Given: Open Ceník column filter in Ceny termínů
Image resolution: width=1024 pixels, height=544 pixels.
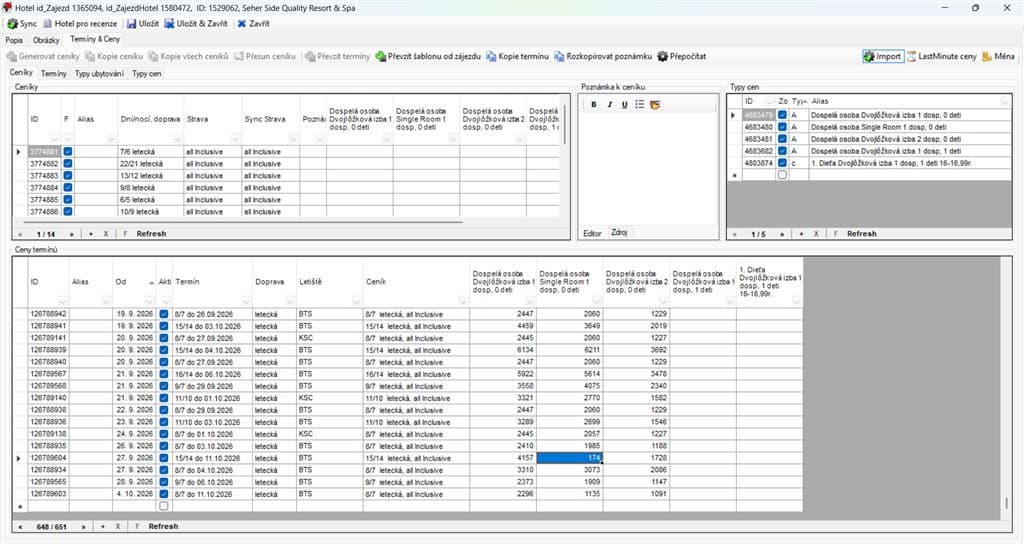Looking at the screenshot, I should 462,301.
